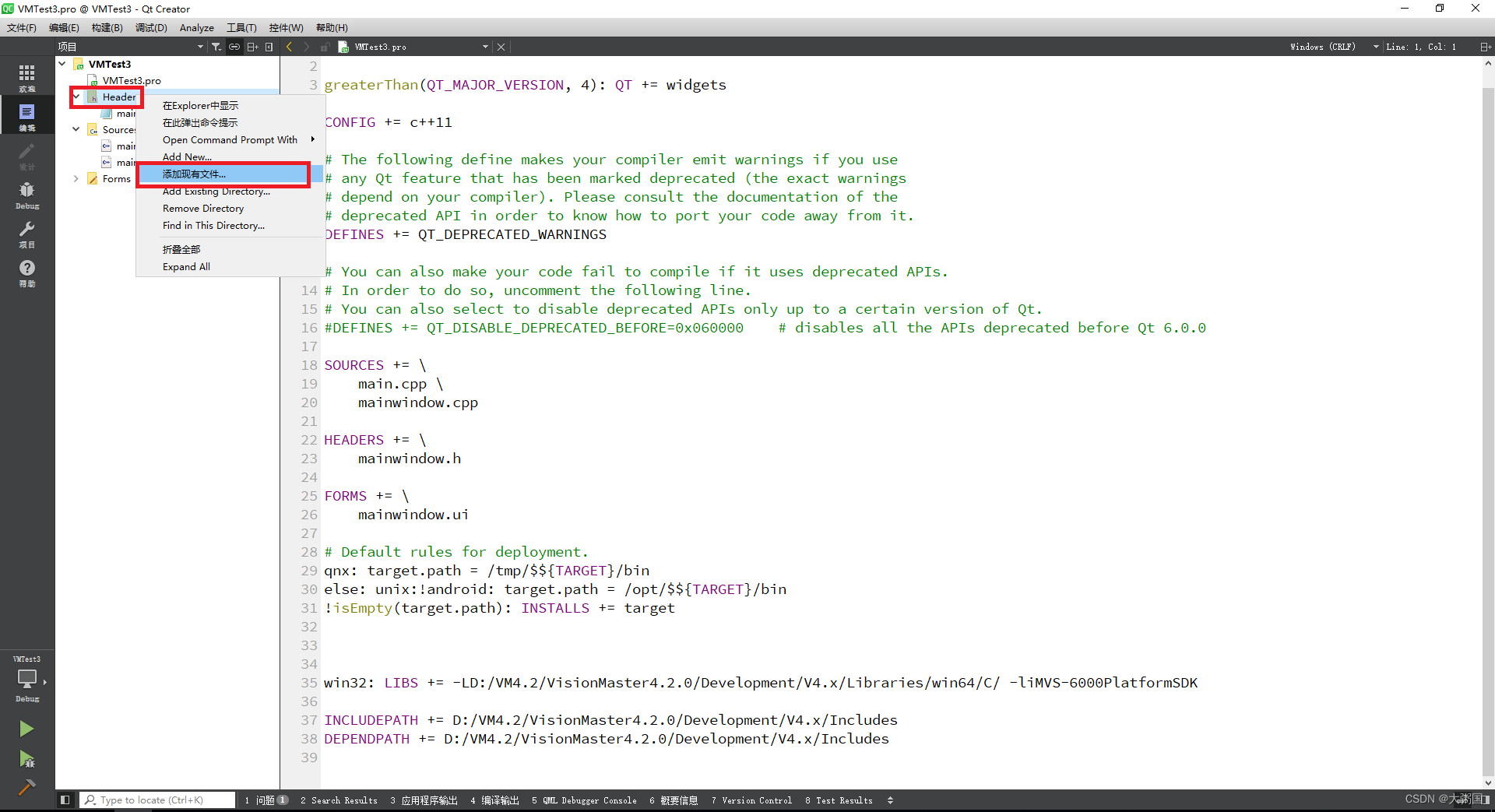This screenshot has height=812, width=1495.
Task: Open the 工具(T) menu
Action: 241,27
